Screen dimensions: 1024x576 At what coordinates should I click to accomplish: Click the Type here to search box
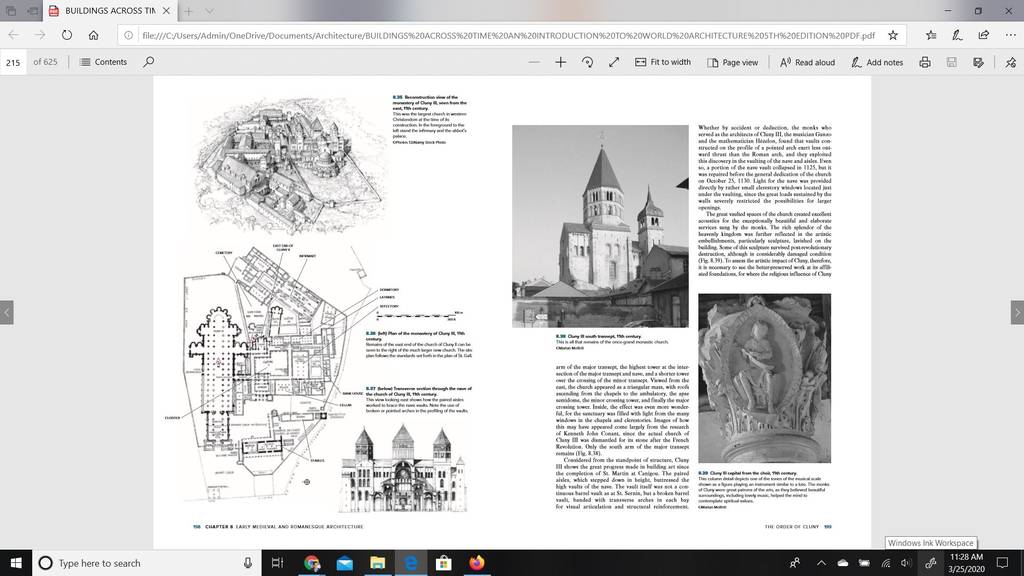147,563
